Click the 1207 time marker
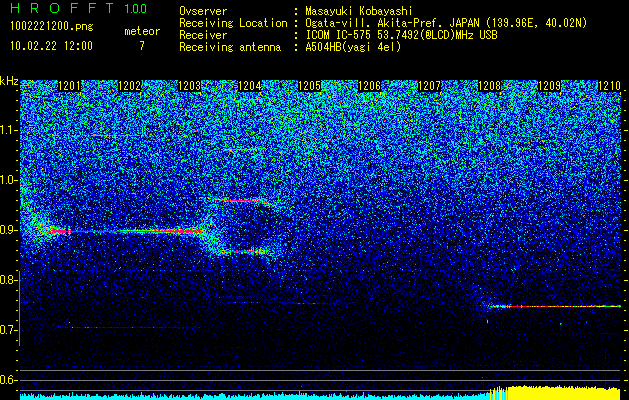The image size is (629, 400). click(430, 86)
